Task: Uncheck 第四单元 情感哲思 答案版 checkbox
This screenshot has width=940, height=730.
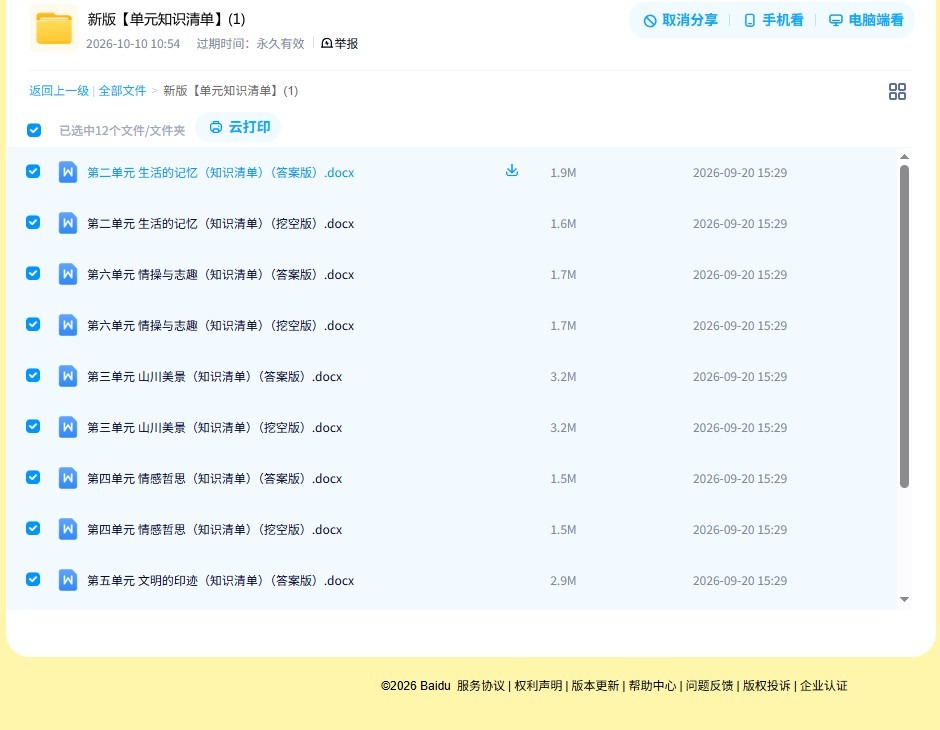Action: coord(33,477)
